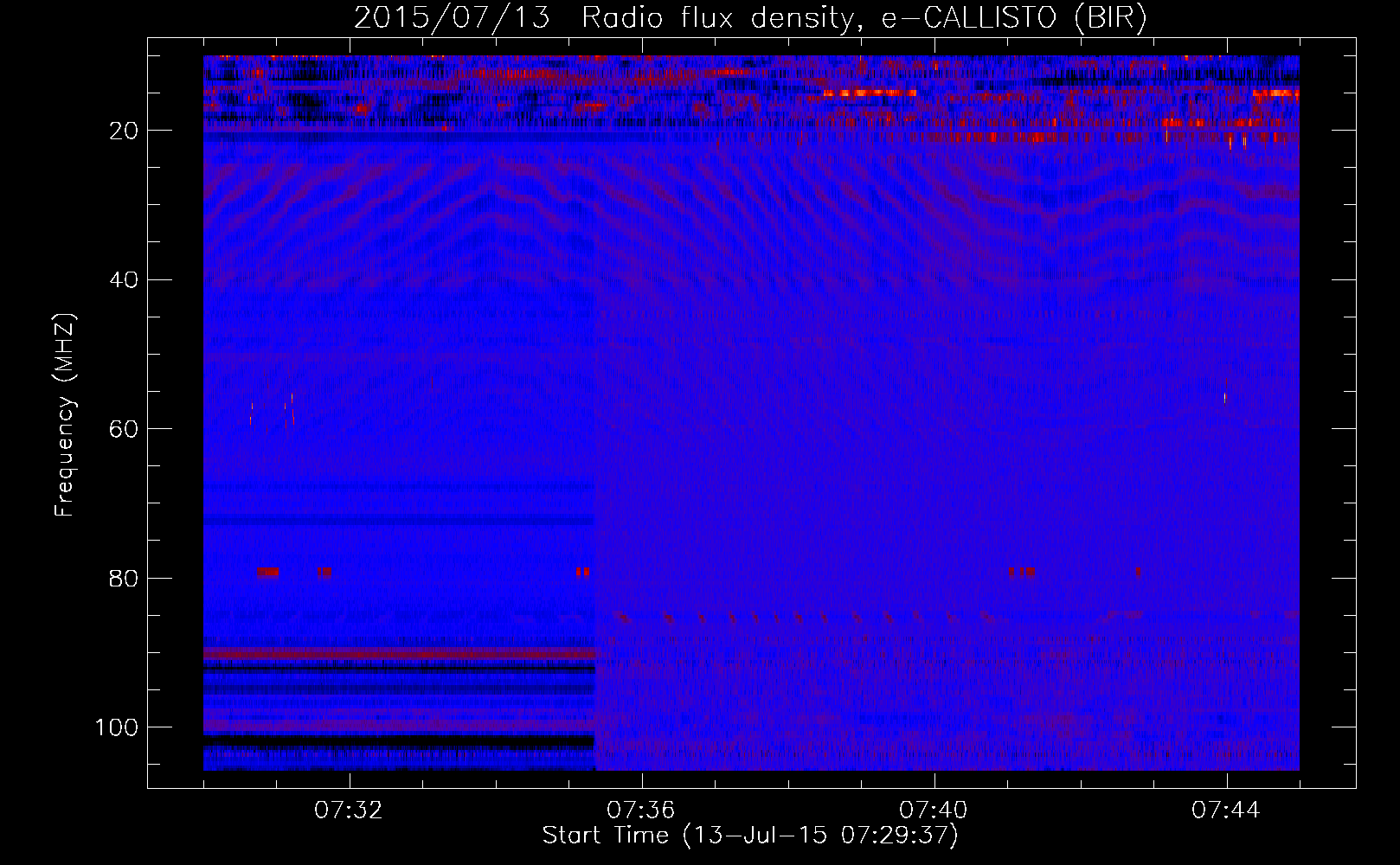Click the 60 frequency tick label

coord(125,429)
